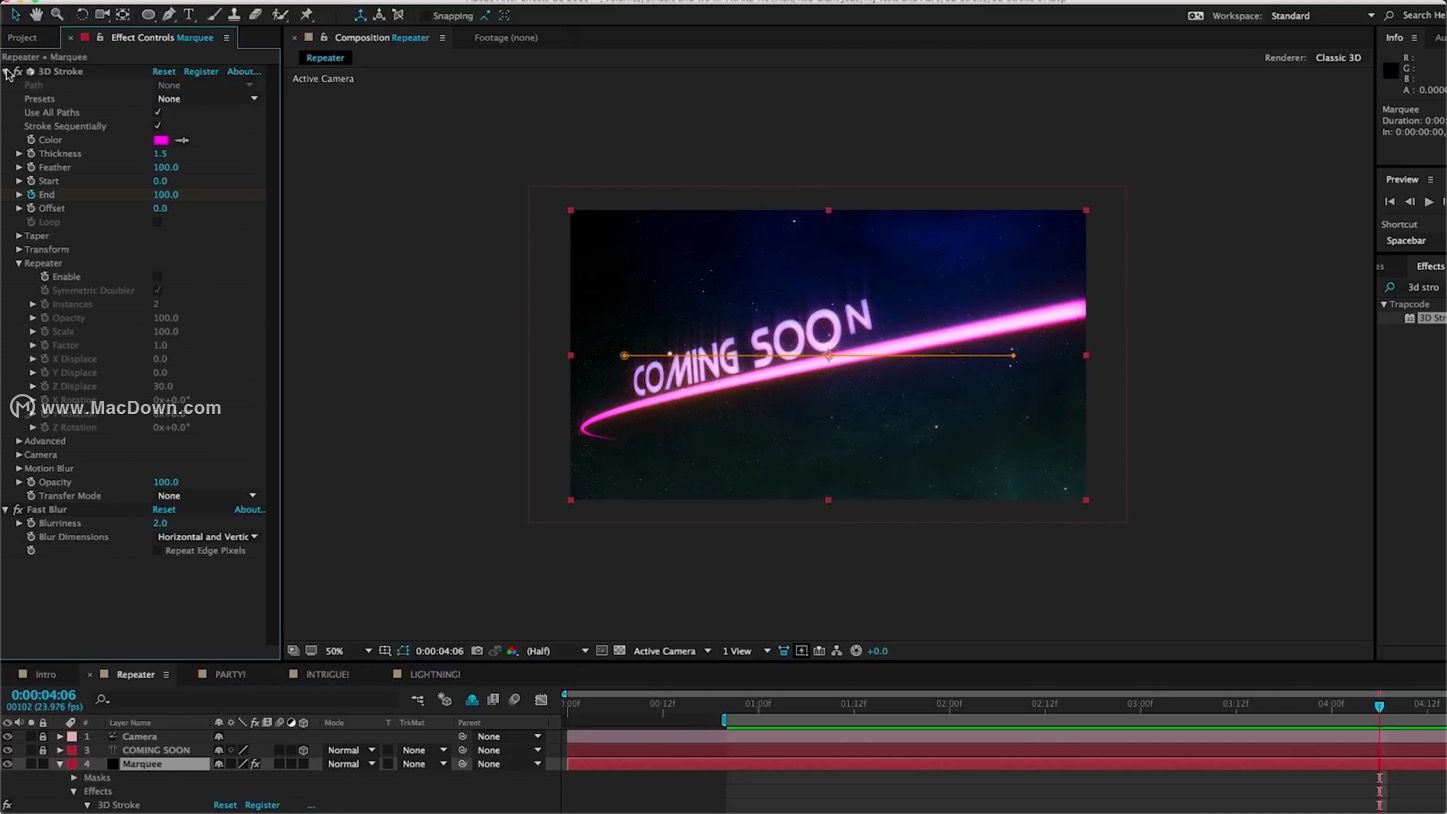1447x814 pixels.
Task: Select the Puppet Pin tool
Action: [308, 14]
